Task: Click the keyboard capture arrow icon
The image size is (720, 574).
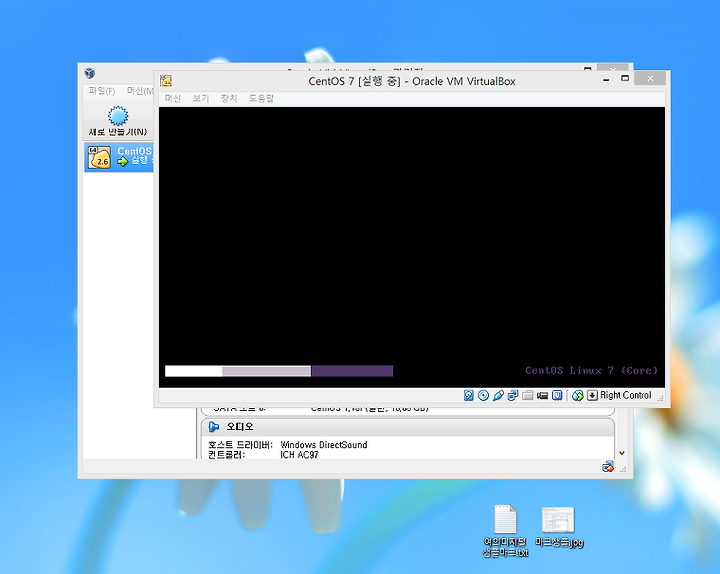Action: tap(592, 395)
